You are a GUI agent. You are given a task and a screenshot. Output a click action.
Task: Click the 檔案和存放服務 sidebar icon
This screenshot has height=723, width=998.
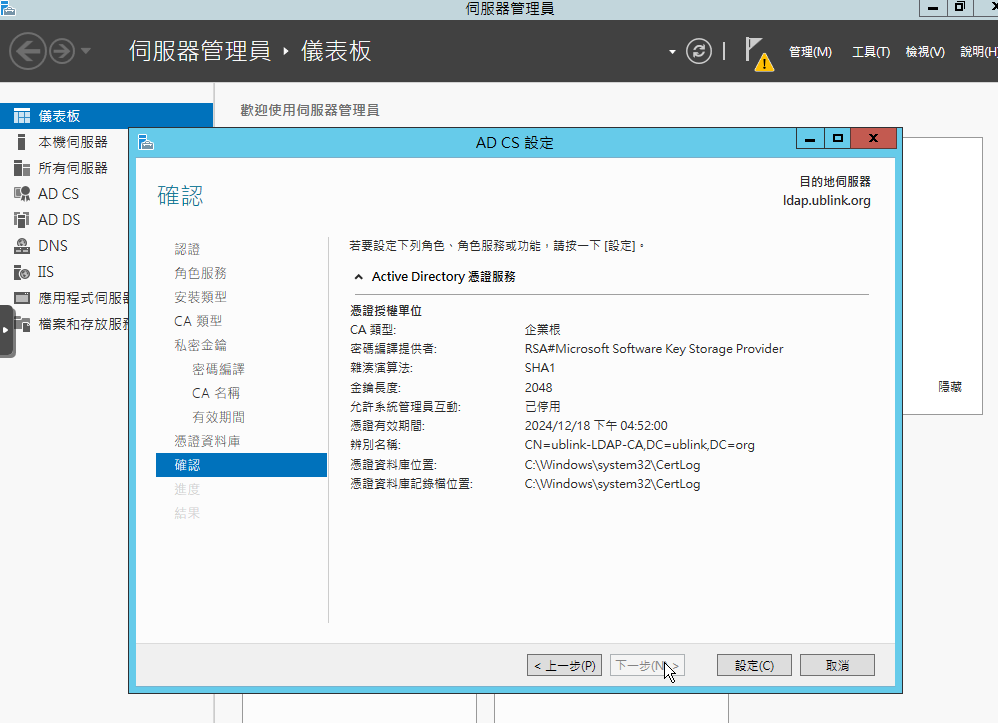pos(23,324)
